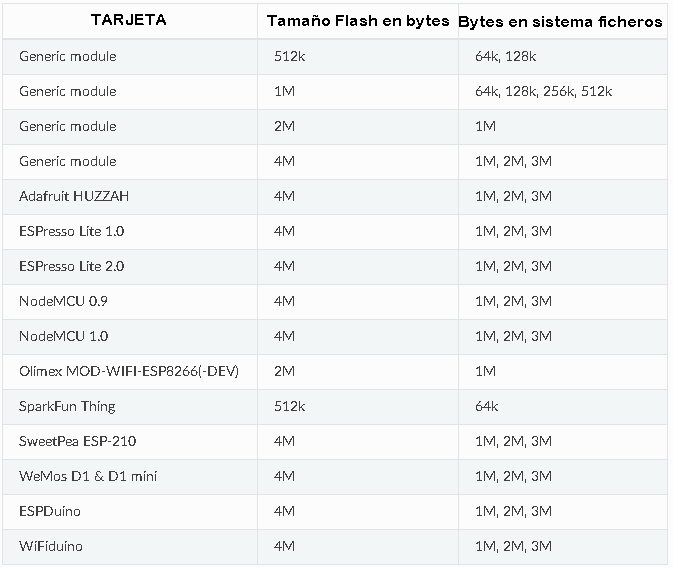Select WeMos D1 & D1 mini cell
The height and width of the screenshot is (568, 673).
pos(88,476)
